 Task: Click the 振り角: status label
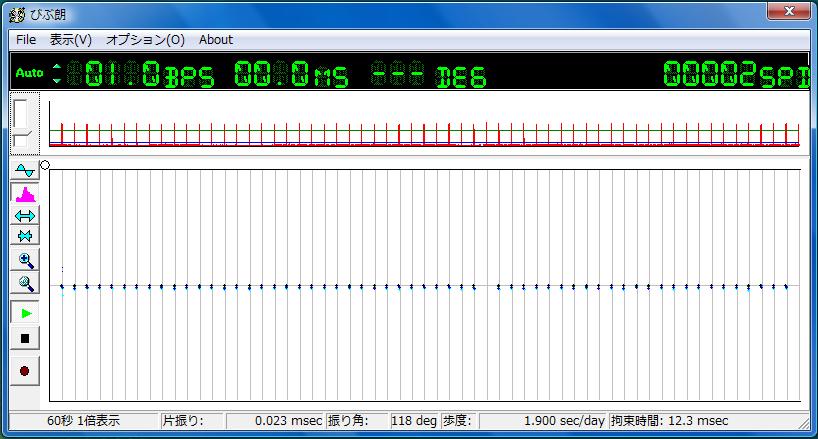347,421
